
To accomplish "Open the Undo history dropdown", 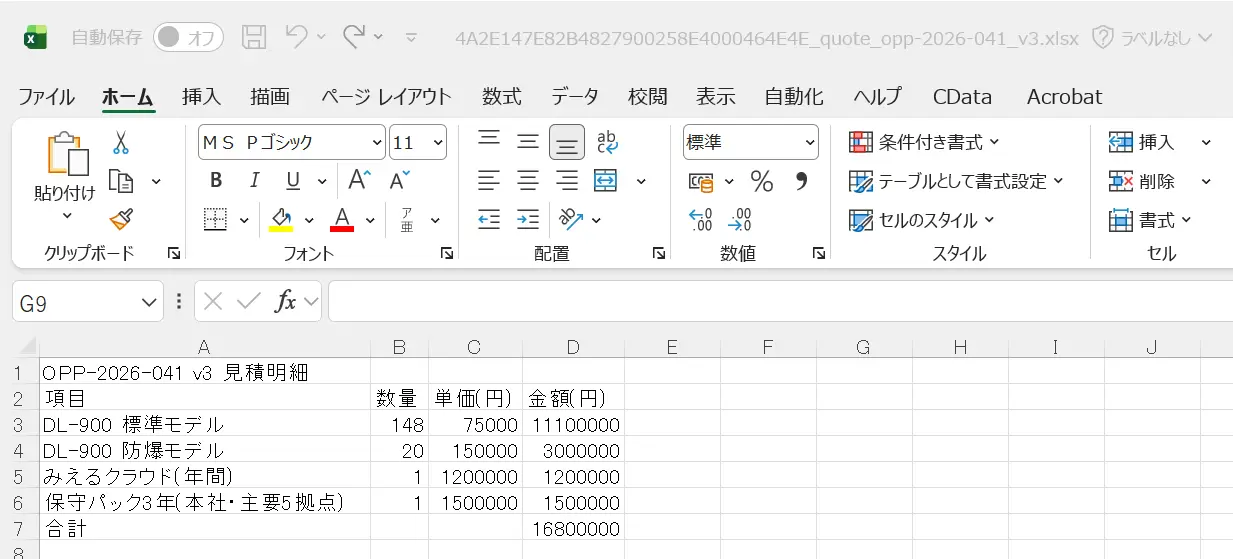I will [321, 38].
